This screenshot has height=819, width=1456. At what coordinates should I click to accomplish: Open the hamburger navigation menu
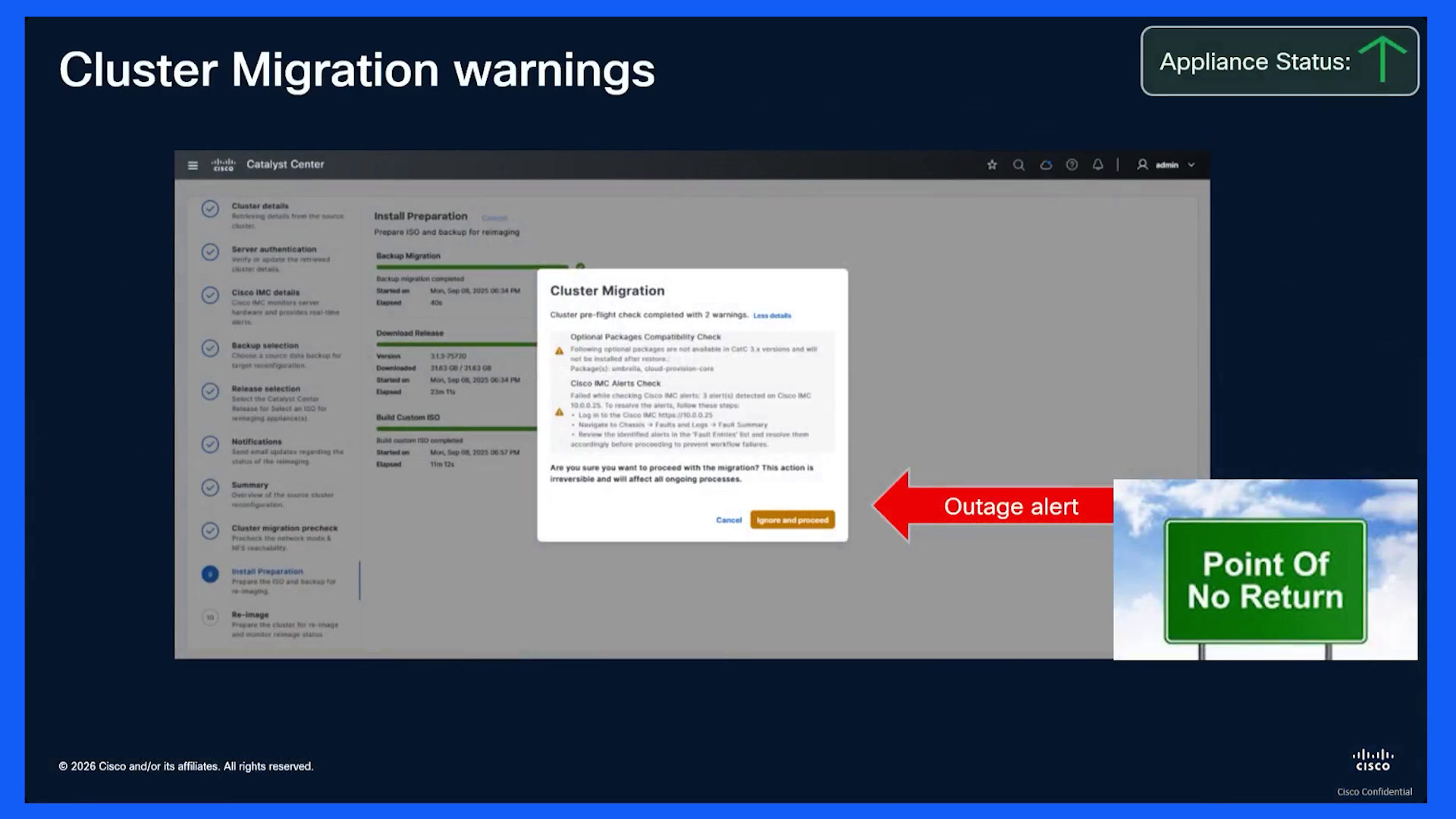click(193, 165)
